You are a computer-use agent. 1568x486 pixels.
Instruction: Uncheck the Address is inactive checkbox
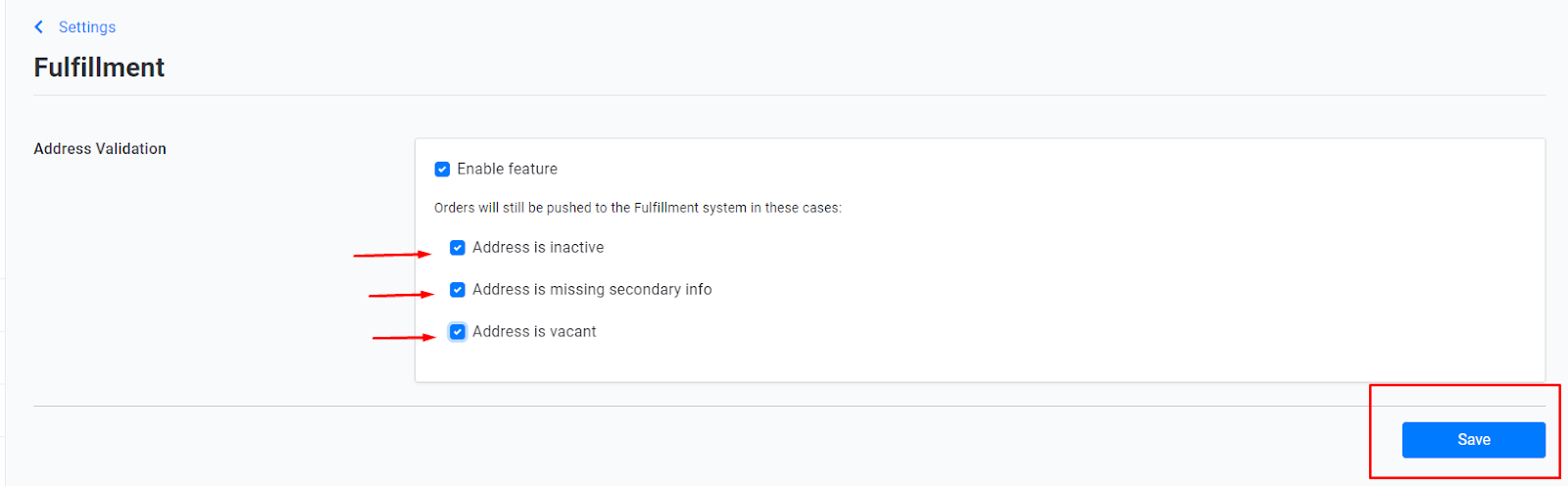coord(458,248)
